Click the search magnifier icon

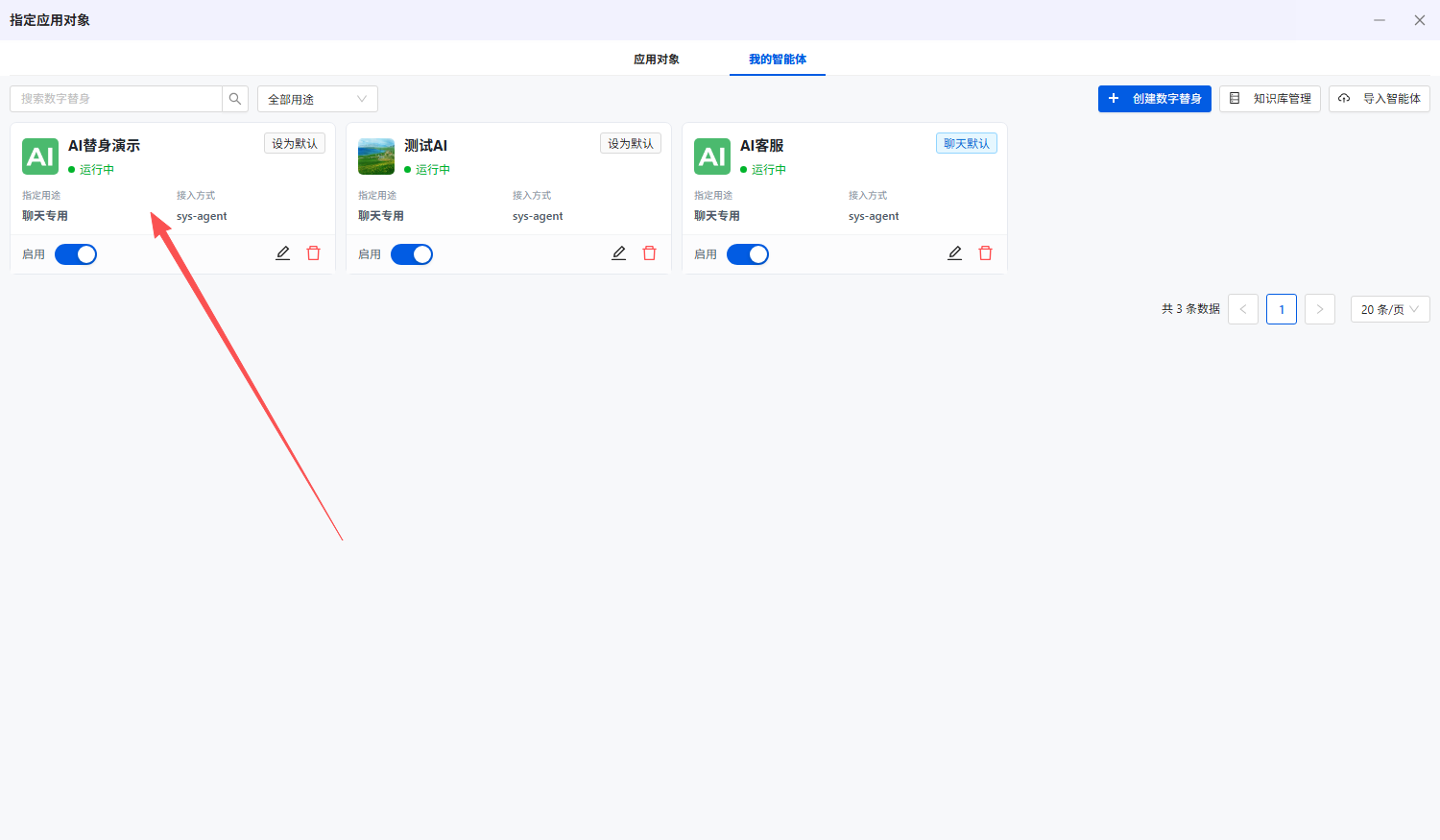(235, 99)
